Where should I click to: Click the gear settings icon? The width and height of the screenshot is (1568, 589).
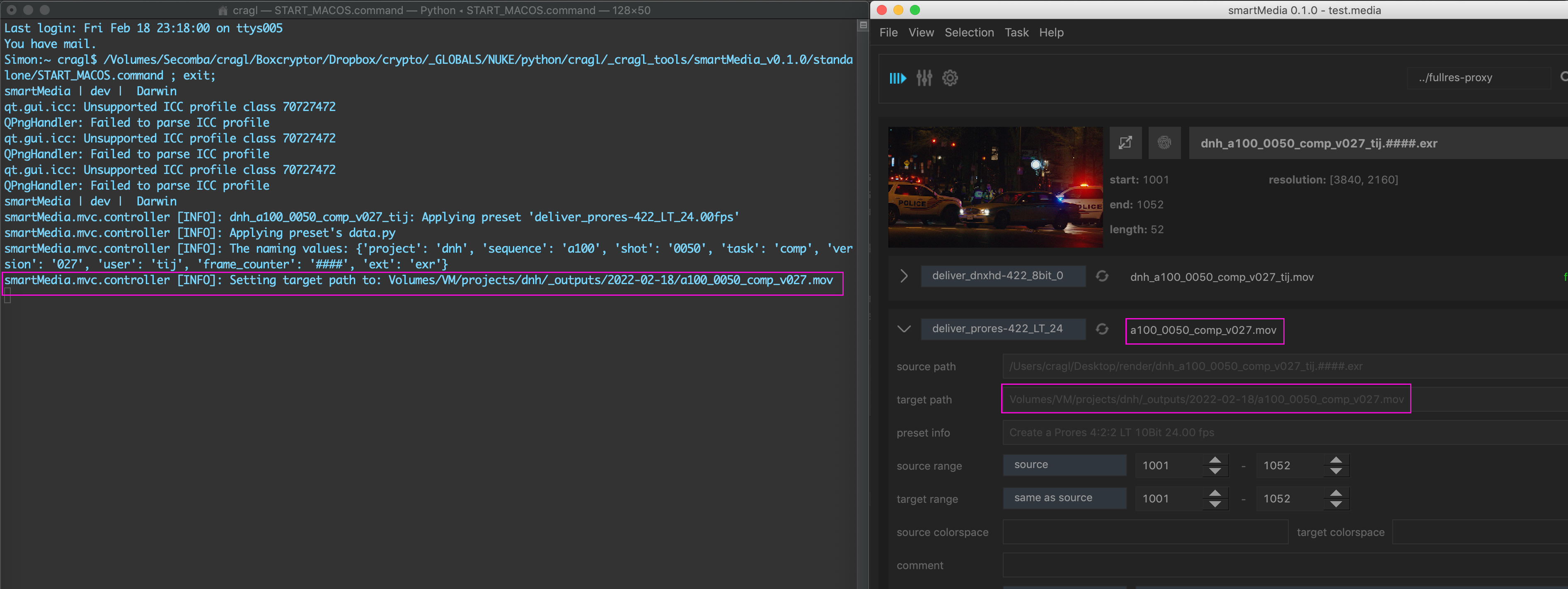point(950,78)
